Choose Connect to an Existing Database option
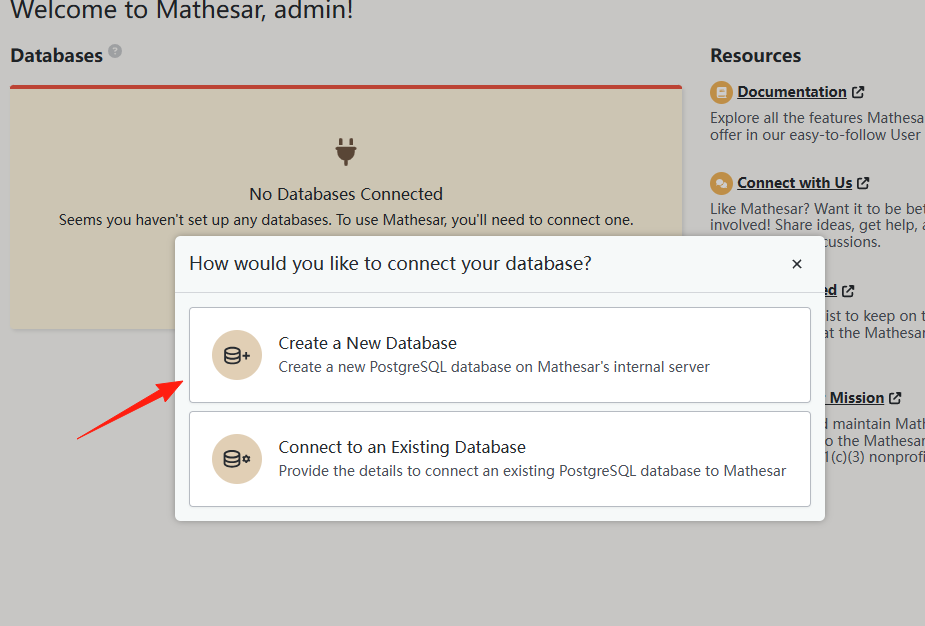This screenshot has height=626, width=925. pos(500,459)
